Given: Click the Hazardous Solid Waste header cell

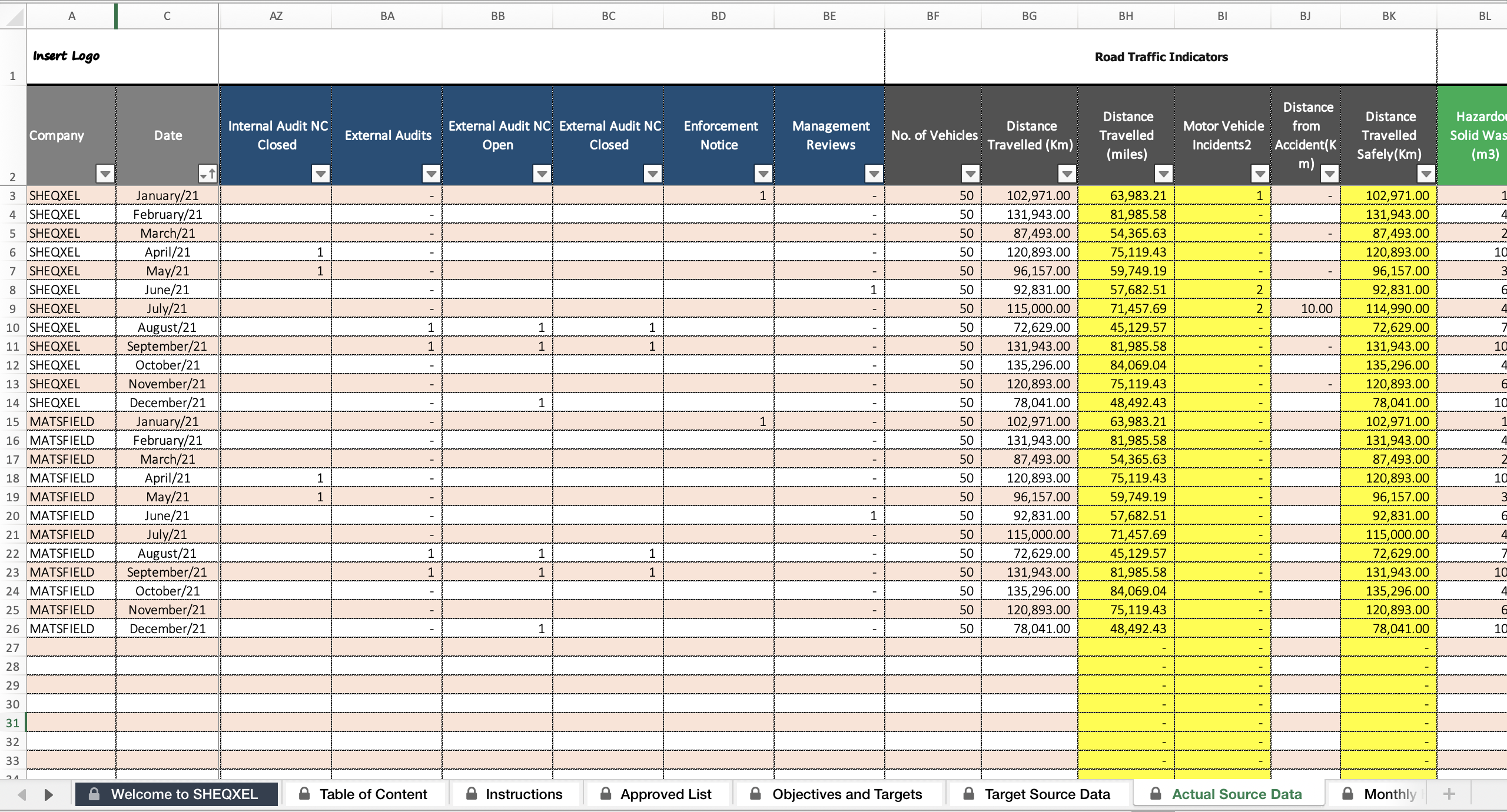Looking at the screenshot, I should pyautogui.click(x=1472, y=135).
